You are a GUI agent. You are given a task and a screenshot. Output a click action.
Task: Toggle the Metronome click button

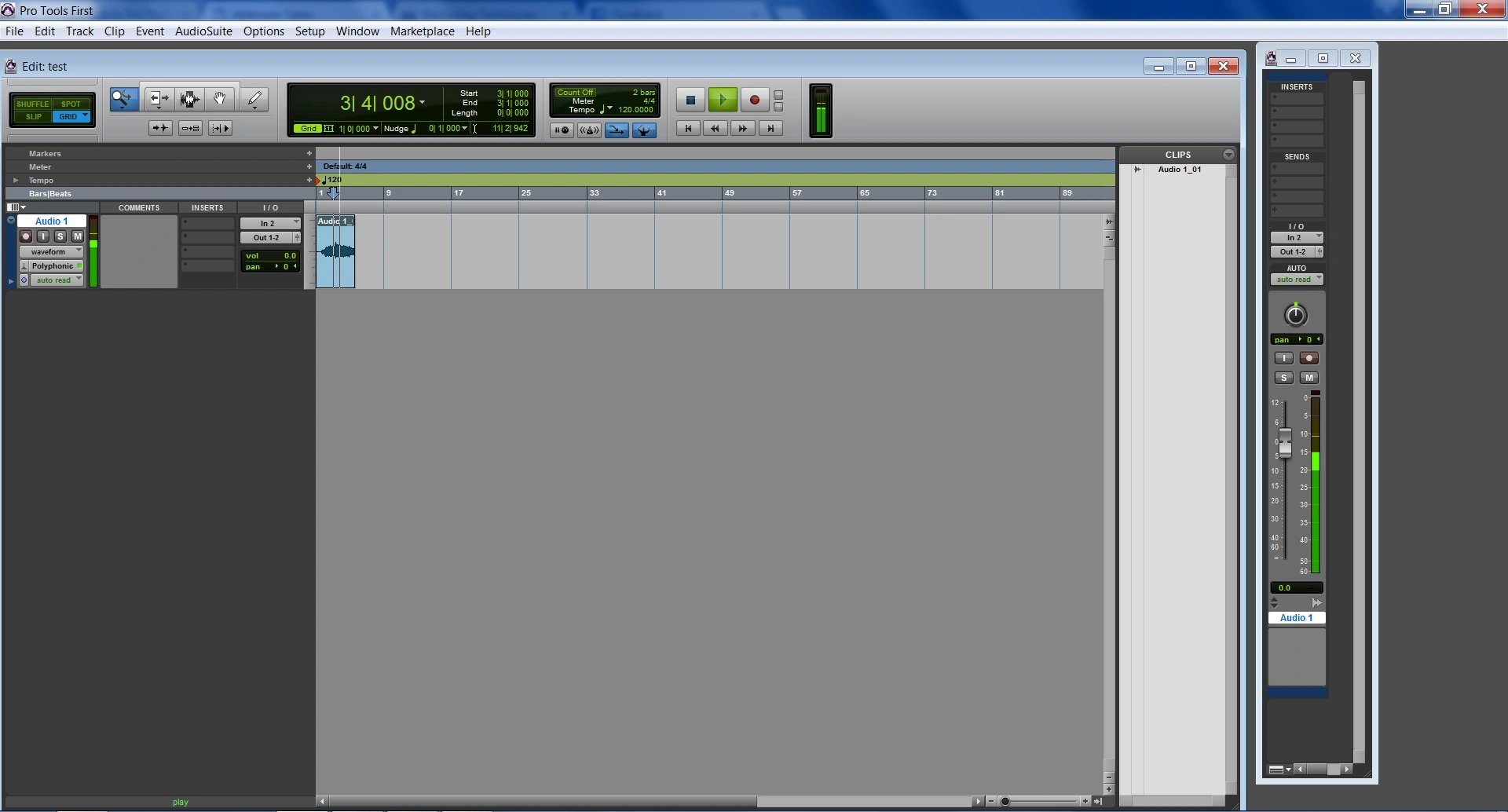coord(589,130)
